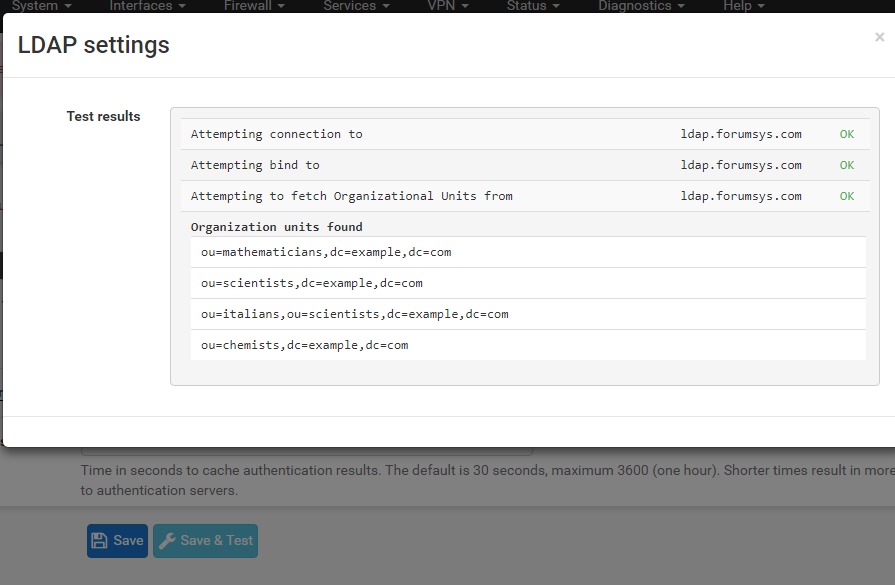
Task: Open the Firewall dropdown
Action: pyautogui.click(x=253, y=6)
